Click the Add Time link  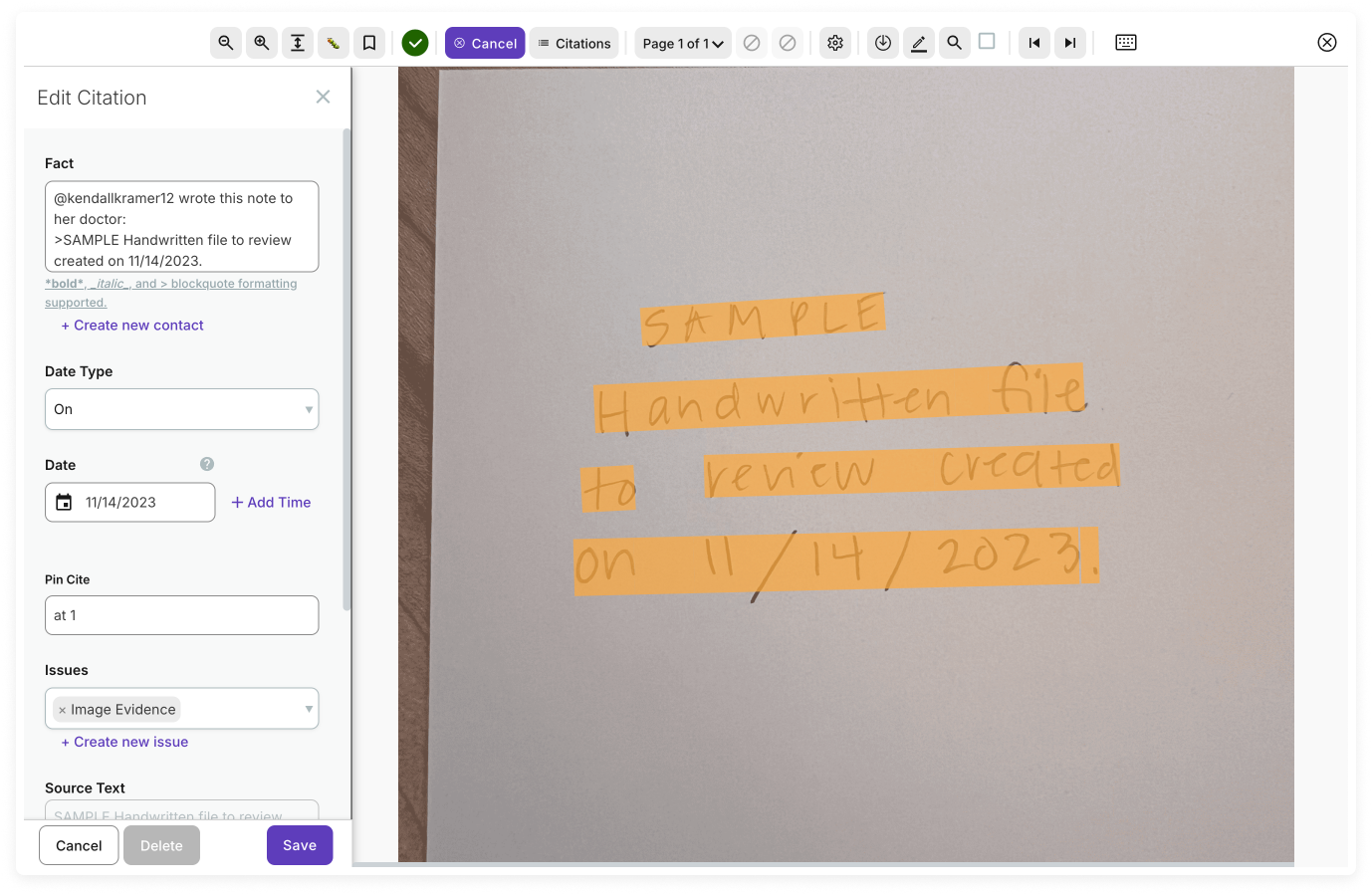point(271,503)
